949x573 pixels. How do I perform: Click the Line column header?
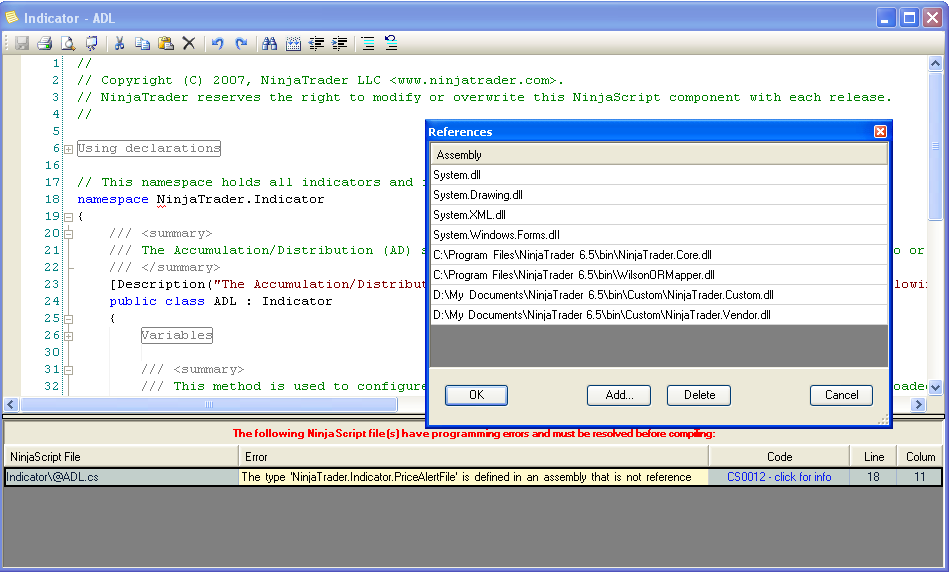tap(873, 457)
